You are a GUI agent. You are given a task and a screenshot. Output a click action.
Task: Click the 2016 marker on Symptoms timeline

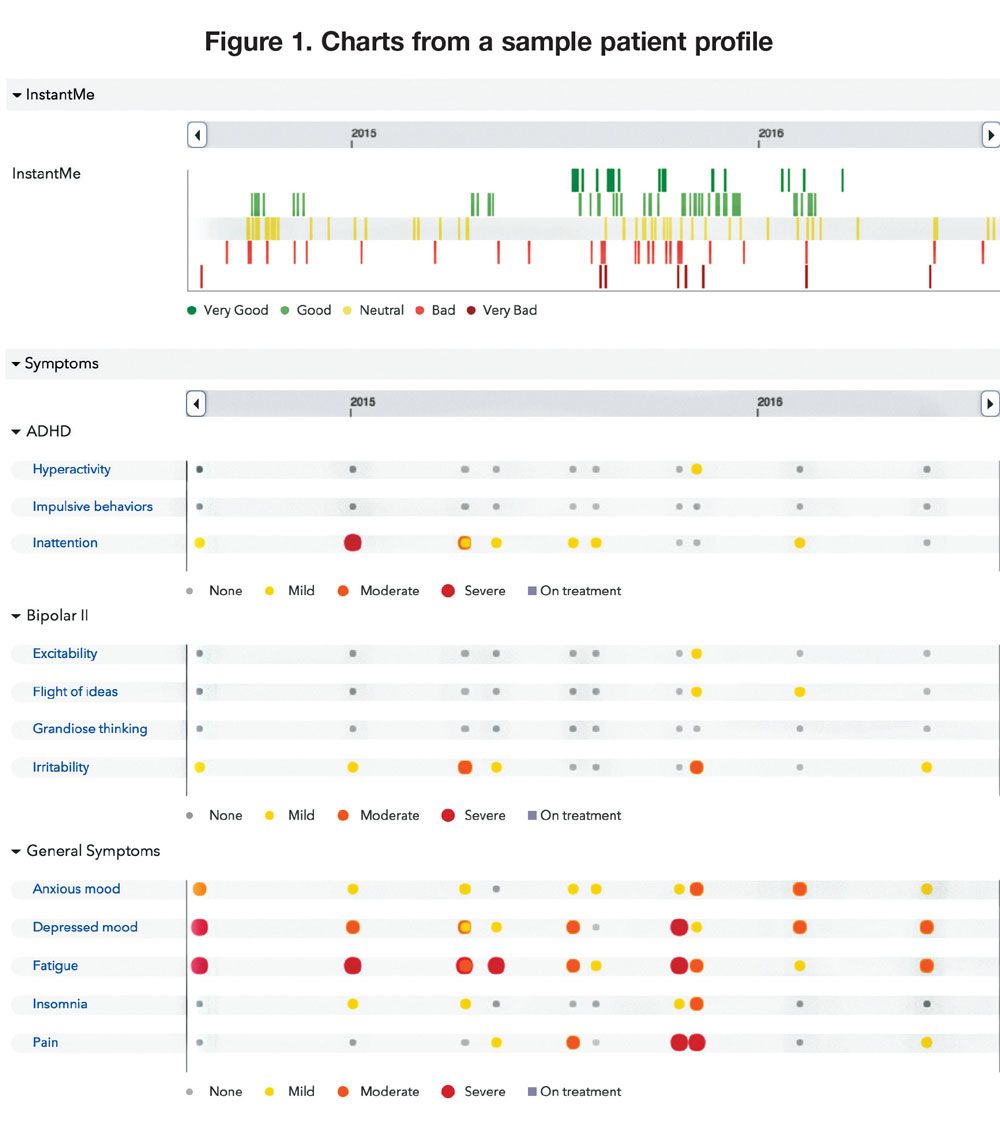[x=770, y=403]
